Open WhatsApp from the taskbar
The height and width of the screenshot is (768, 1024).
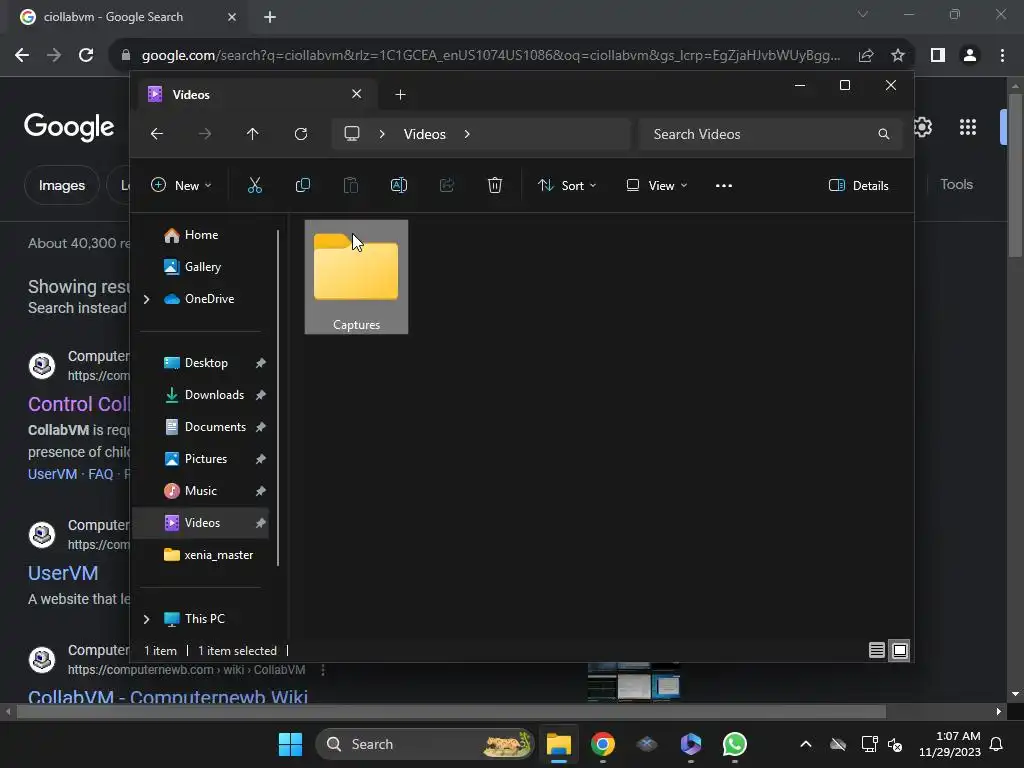pyautogui.click(x=735, y=744)
